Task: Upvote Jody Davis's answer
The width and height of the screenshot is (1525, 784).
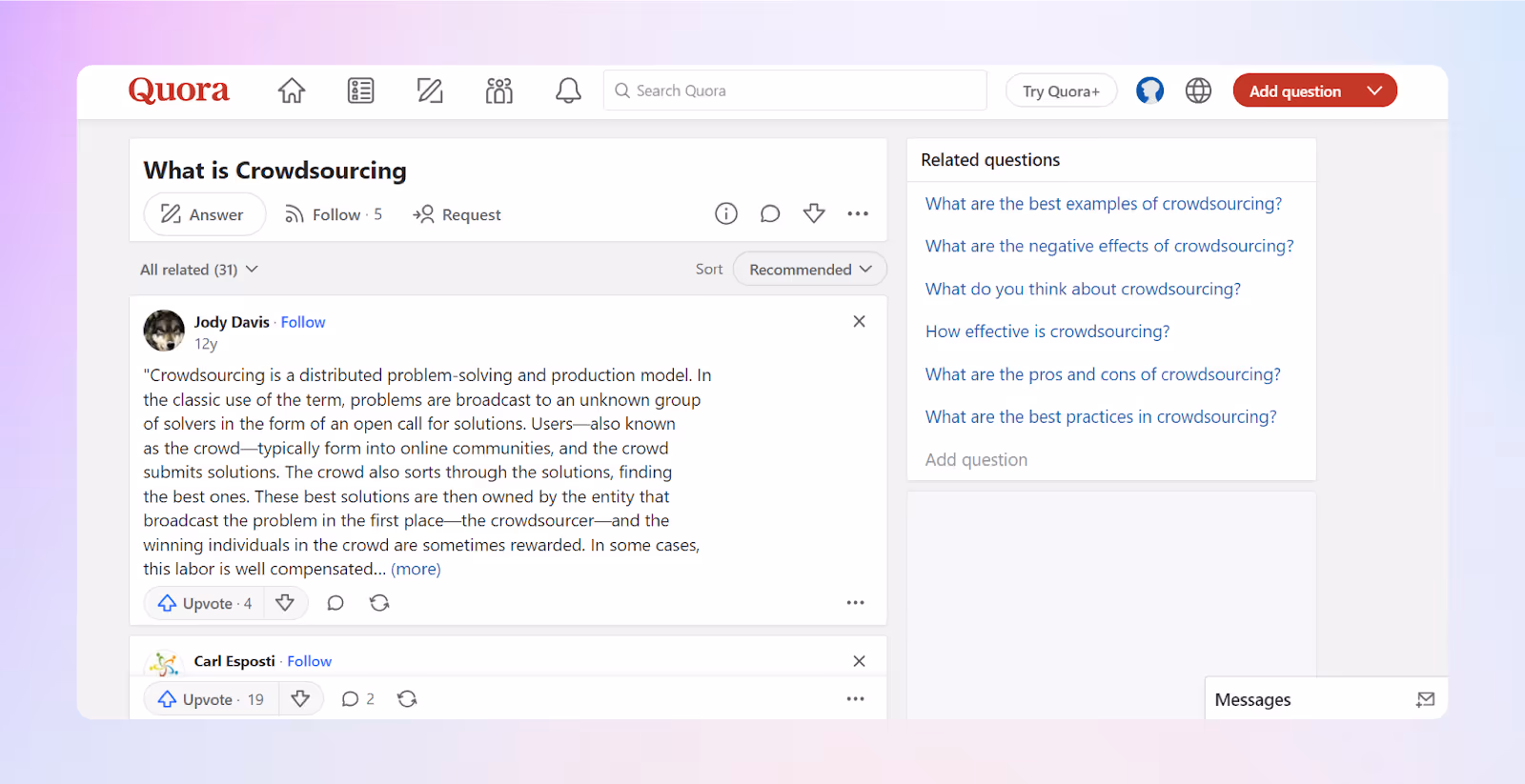Action: click(x=204, y=603)
